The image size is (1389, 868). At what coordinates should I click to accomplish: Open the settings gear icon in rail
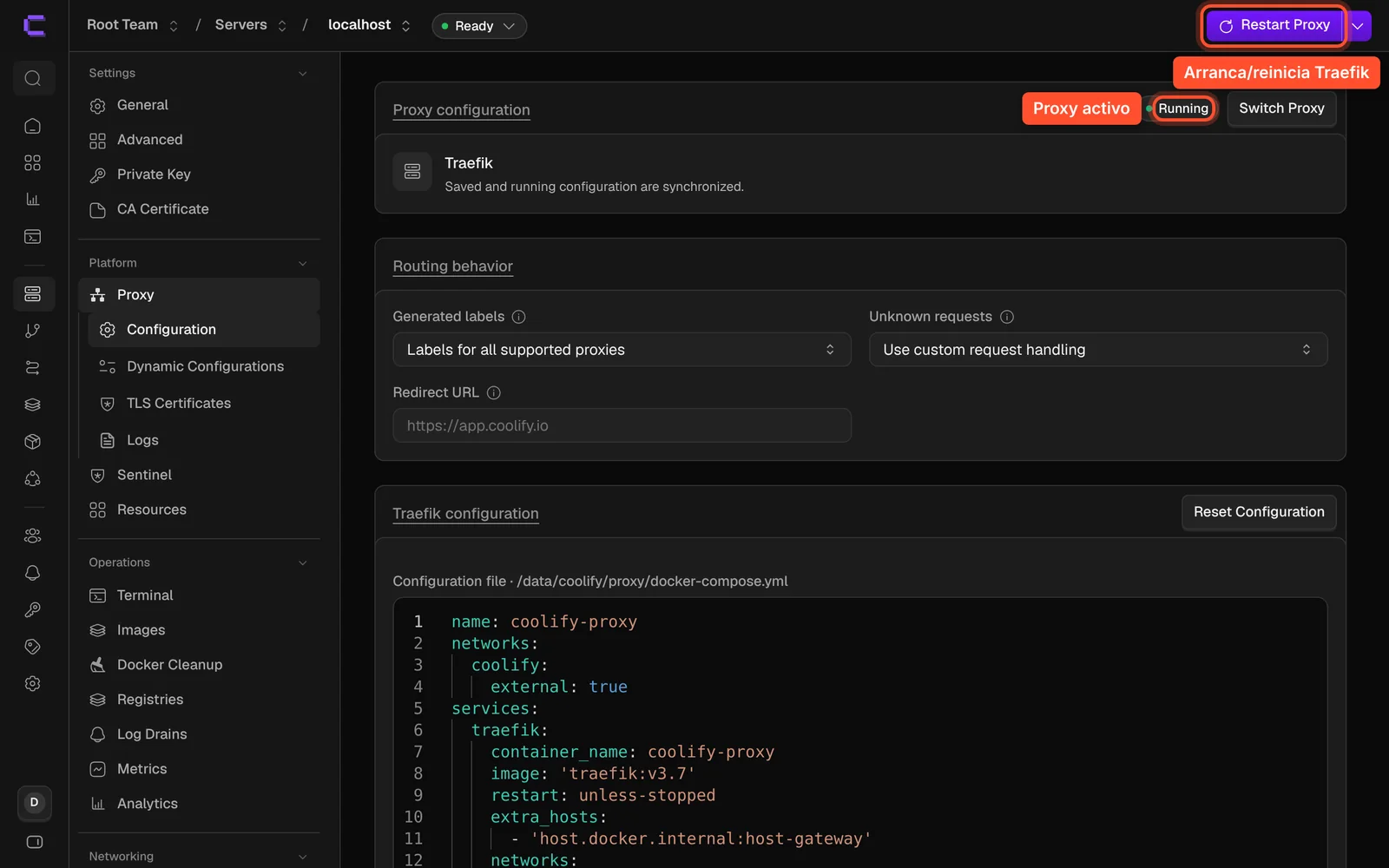pos(33,683)
